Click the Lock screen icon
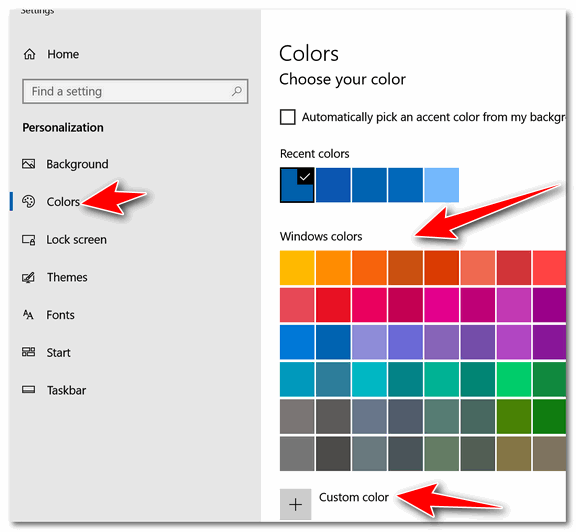 click(29, 240)
